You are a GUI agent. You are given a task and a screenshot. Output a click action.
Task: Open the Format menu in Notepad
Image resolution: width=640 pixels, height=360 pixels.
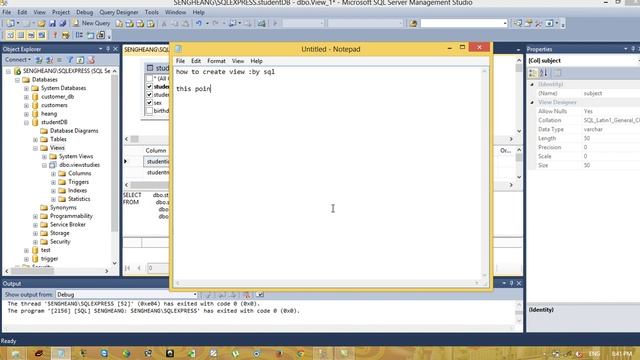(216, 61)
